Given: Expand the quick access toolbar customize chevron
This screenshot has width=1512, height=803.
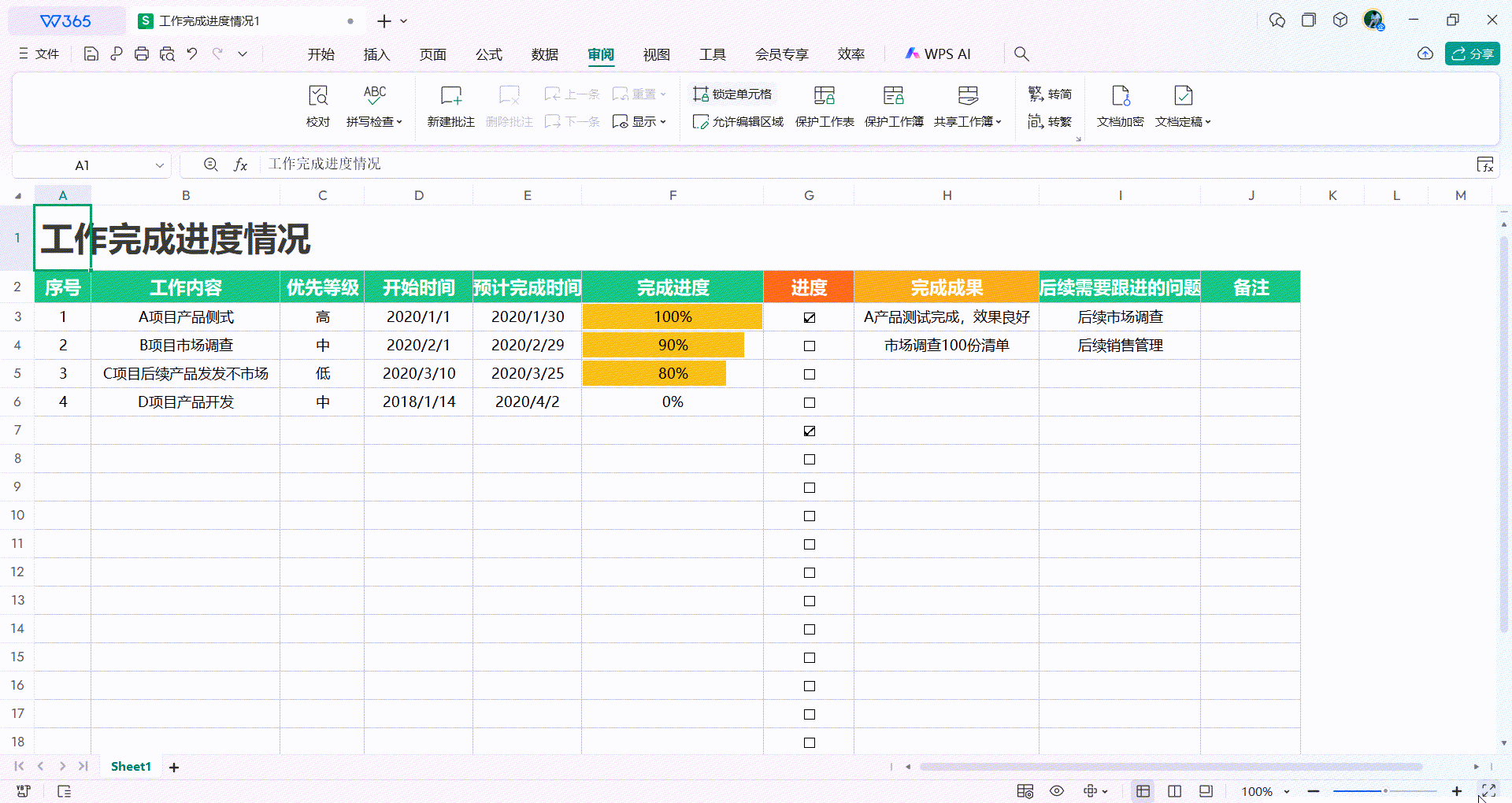Looking at the screenshot, I should (243, 54).
